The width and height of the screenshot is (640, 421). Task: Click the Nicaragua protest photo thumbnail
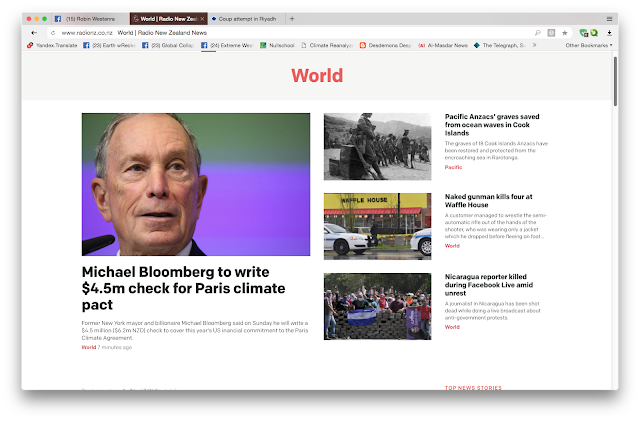coord(378,306)
